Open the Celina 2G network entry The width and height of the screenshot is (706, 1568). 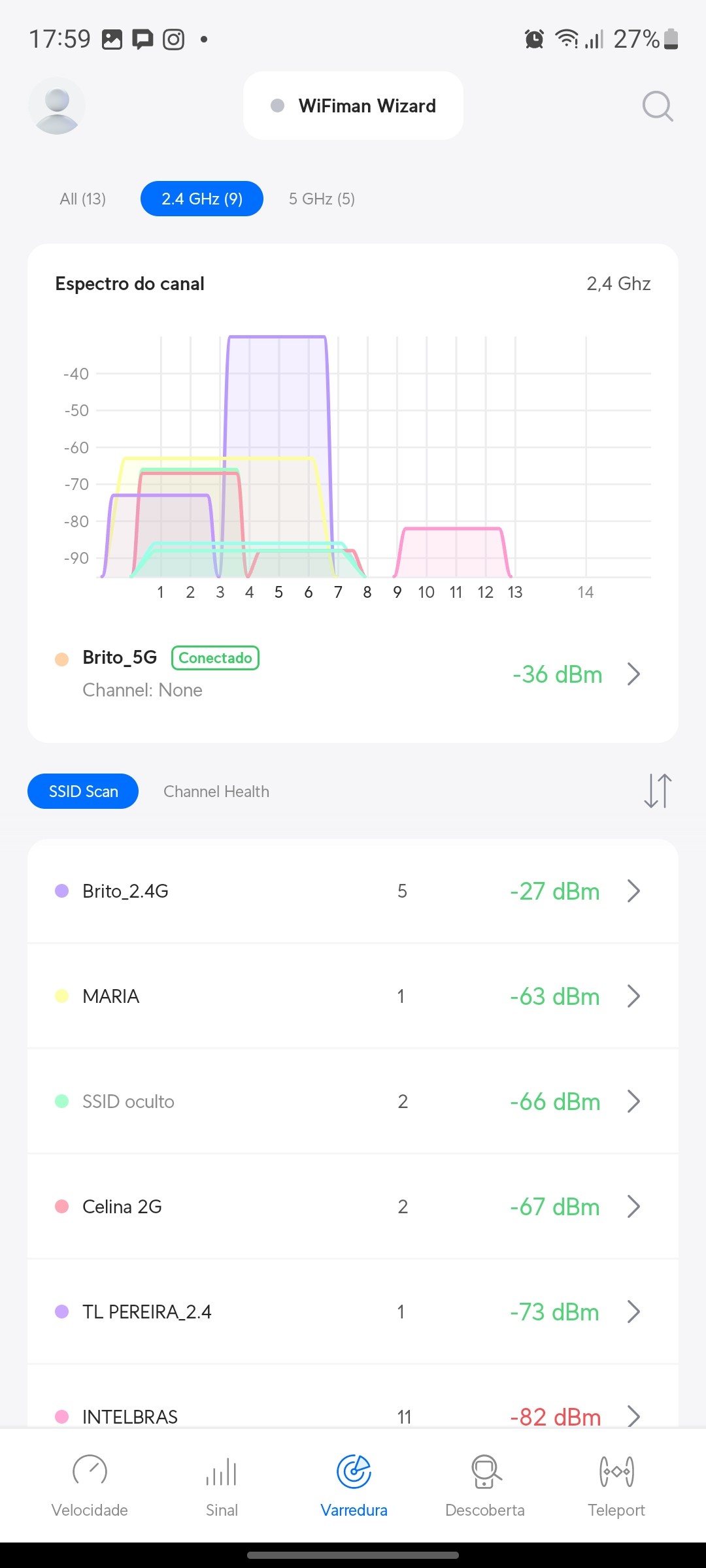pos(122,1207)
